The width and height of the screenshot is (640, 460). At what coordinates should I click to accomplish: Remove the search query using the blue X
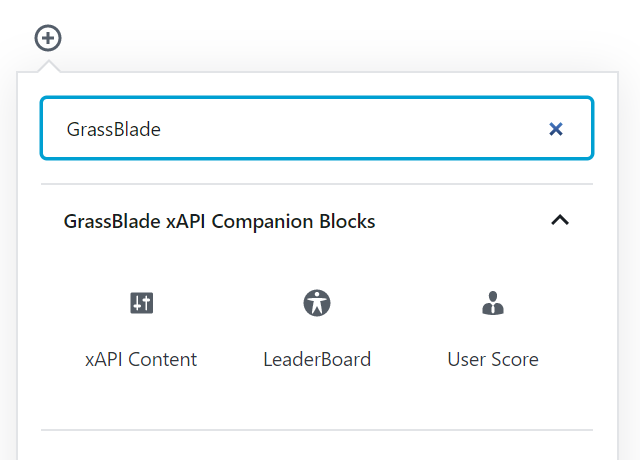[x=556, y=129]
